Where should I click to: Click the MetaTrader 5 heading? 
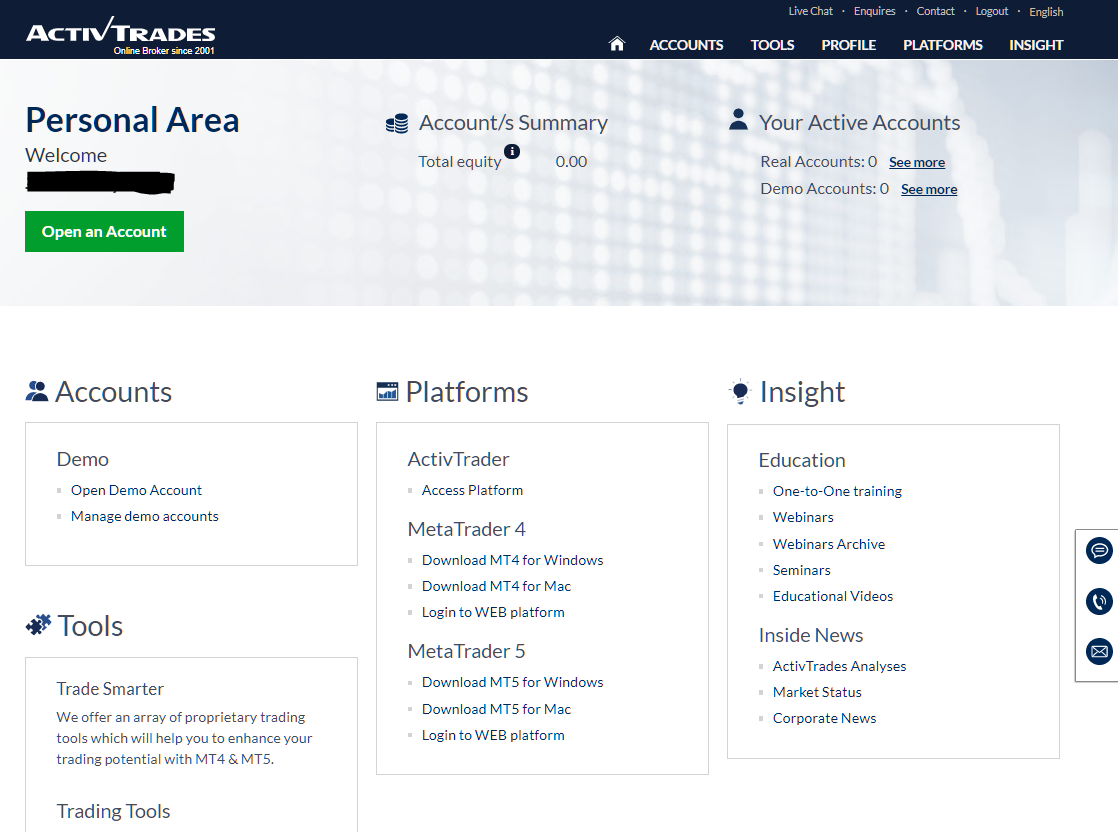pyautogui.click(x=466, y=651)
